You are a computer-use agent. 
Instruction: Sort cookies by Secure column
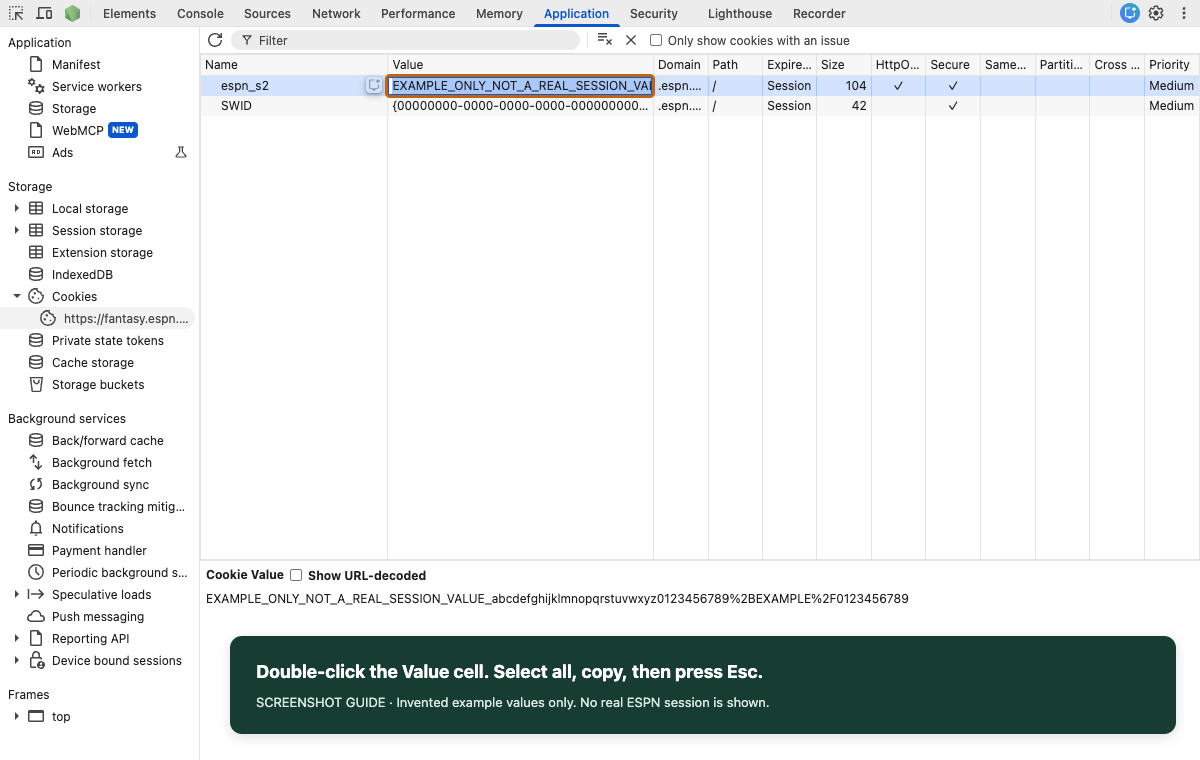pyautogui.click(x=953, y=64)
